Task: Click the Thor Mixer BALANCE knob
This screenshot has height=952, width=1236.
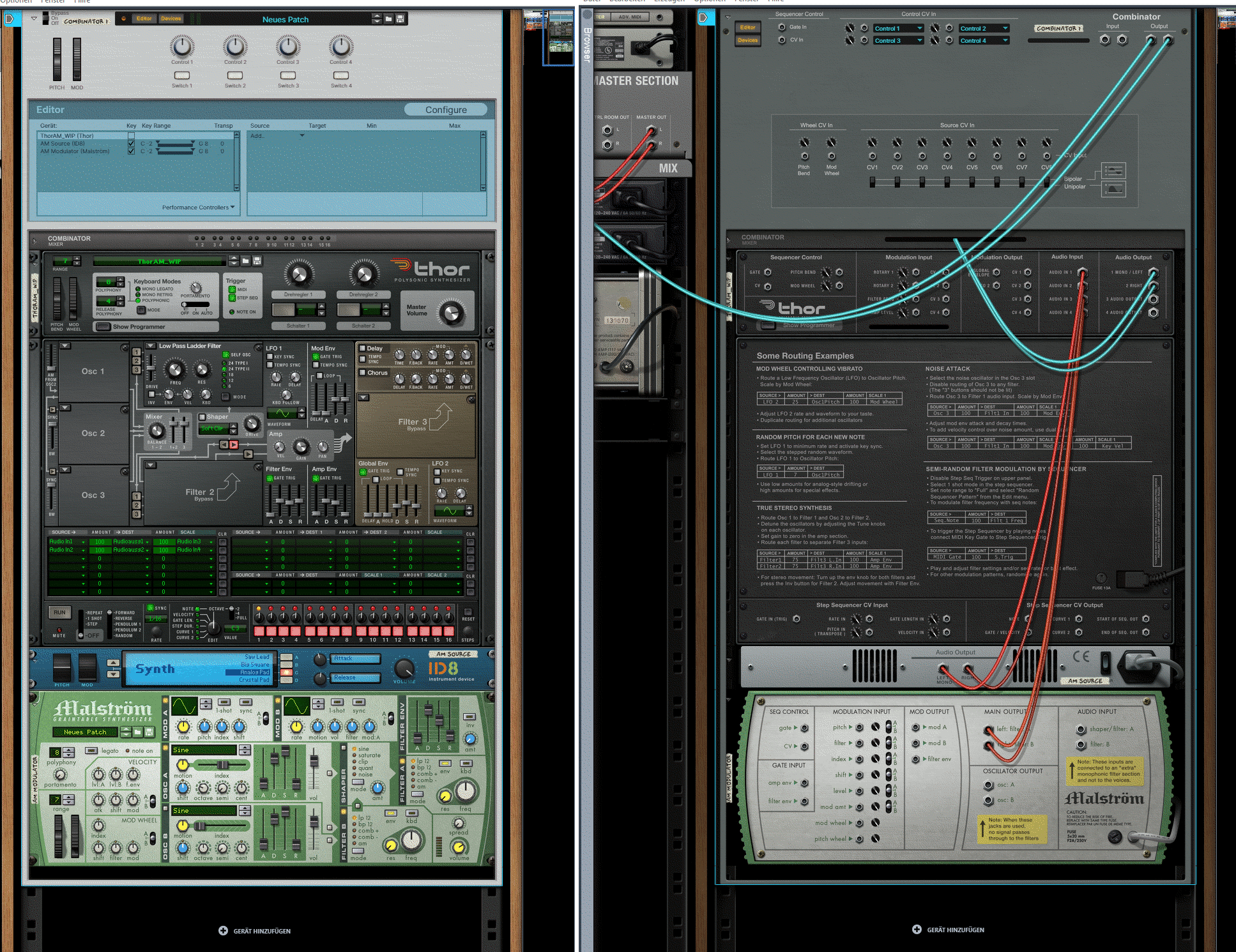Action: (156, 432)
